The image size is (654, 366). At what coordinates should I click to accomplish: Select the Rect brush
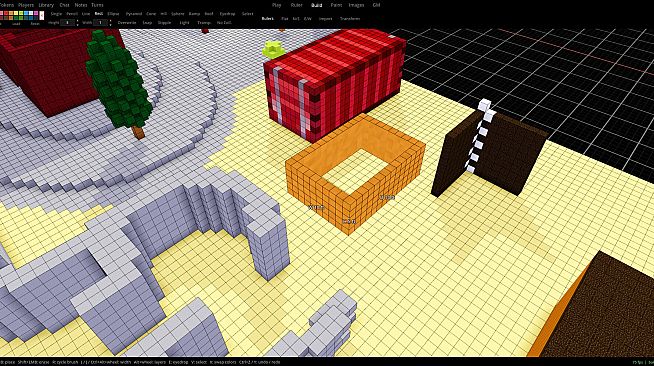[99, 14]
